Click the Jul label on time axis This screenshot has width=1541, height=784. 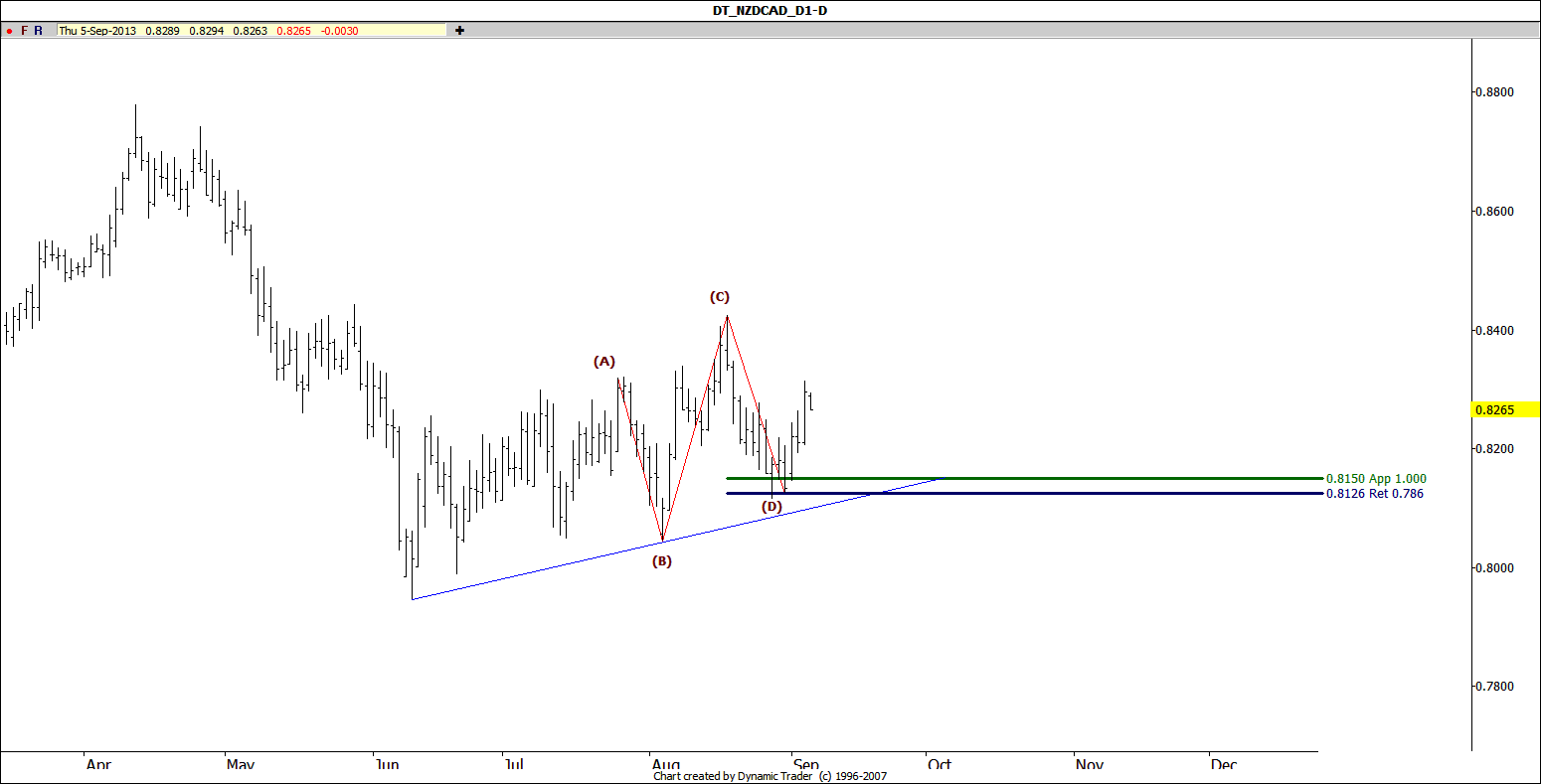pos(514,764)
